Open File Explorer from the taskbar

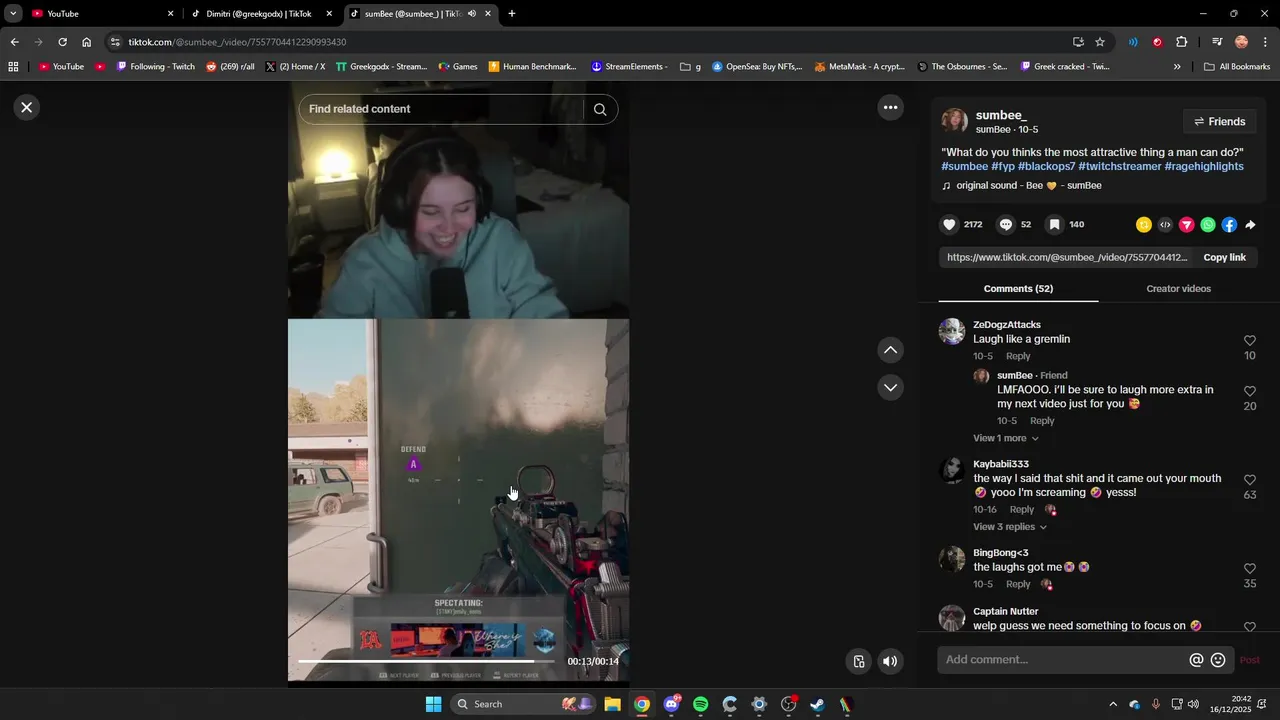click(x=613, y=704)
